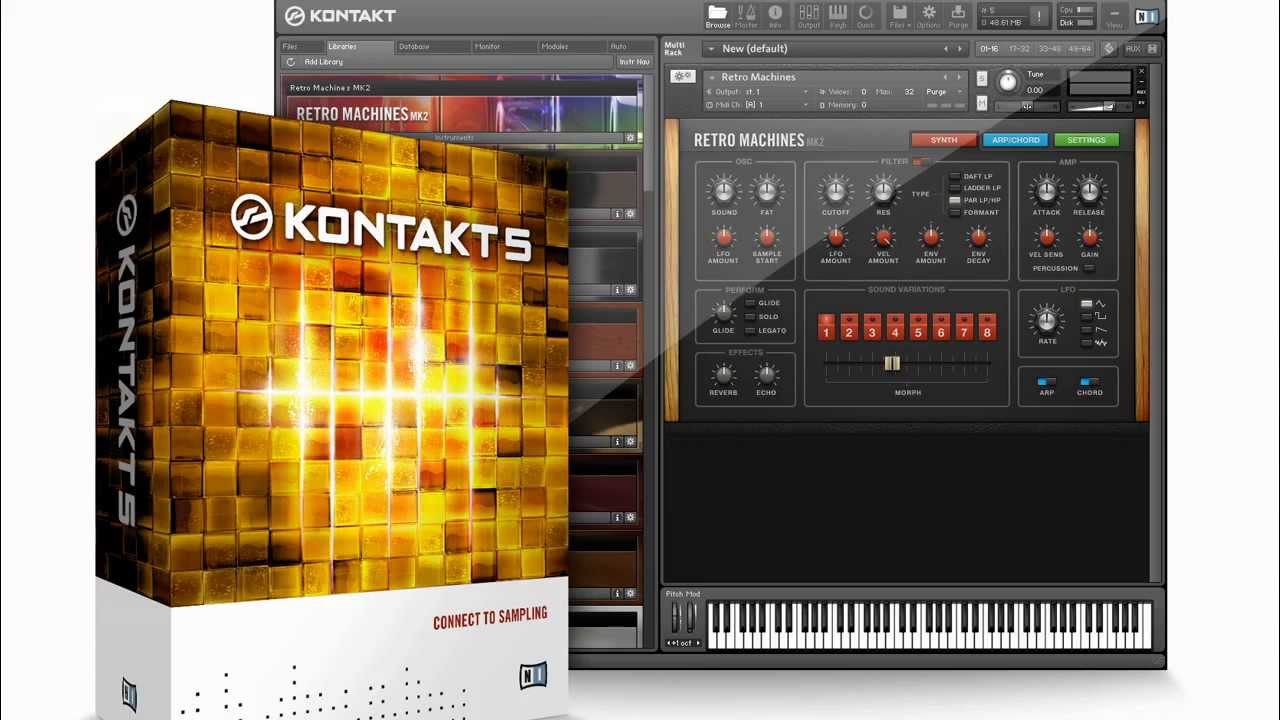
Task: Click the rack minimize-all icon beside AUX
Action: [1152, 48]
